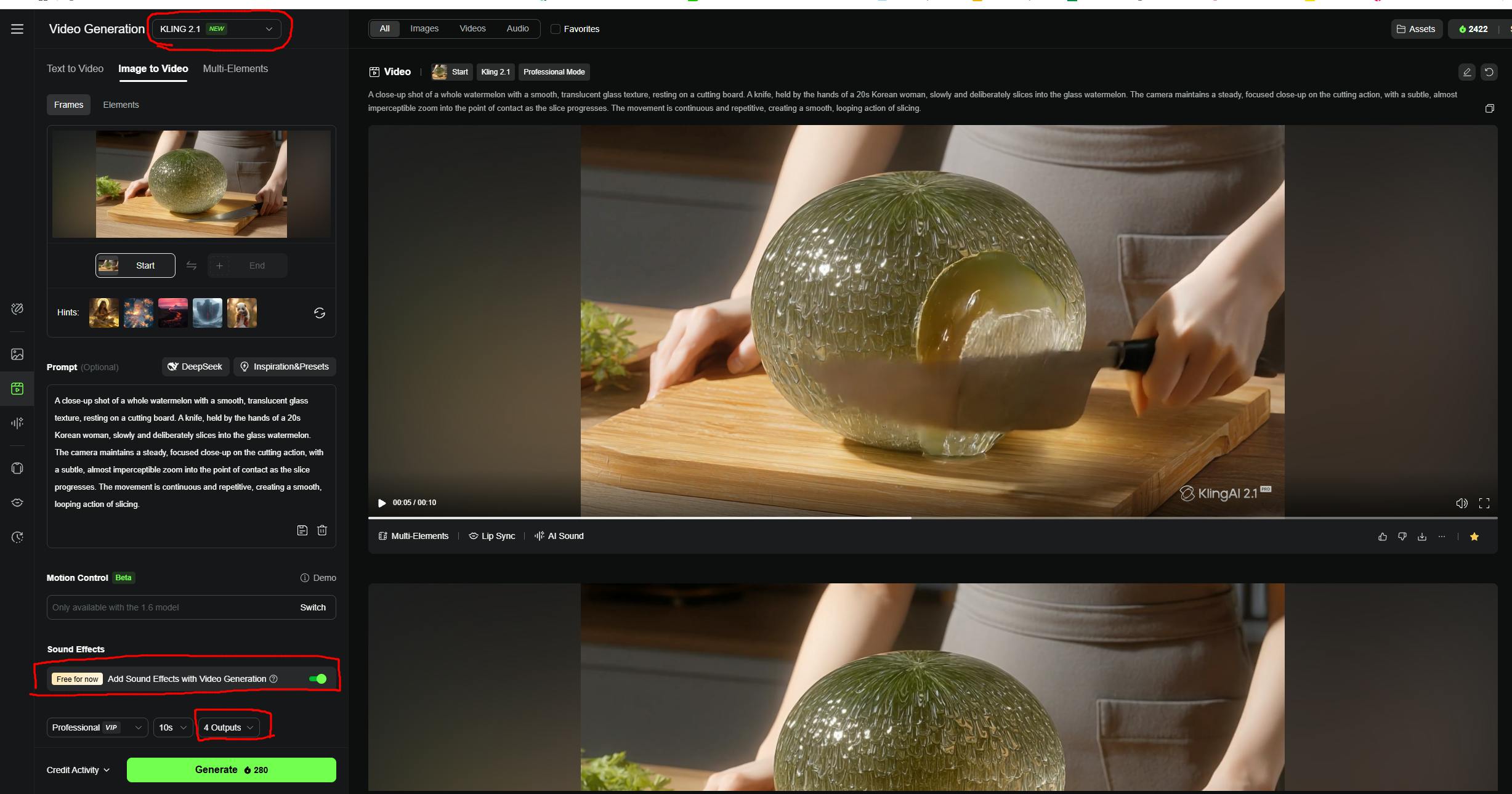The width and height of the screenshot is (1512, 794).
Task: Dislike the video with thumbs down
Action: click(x=1402, y=537)
